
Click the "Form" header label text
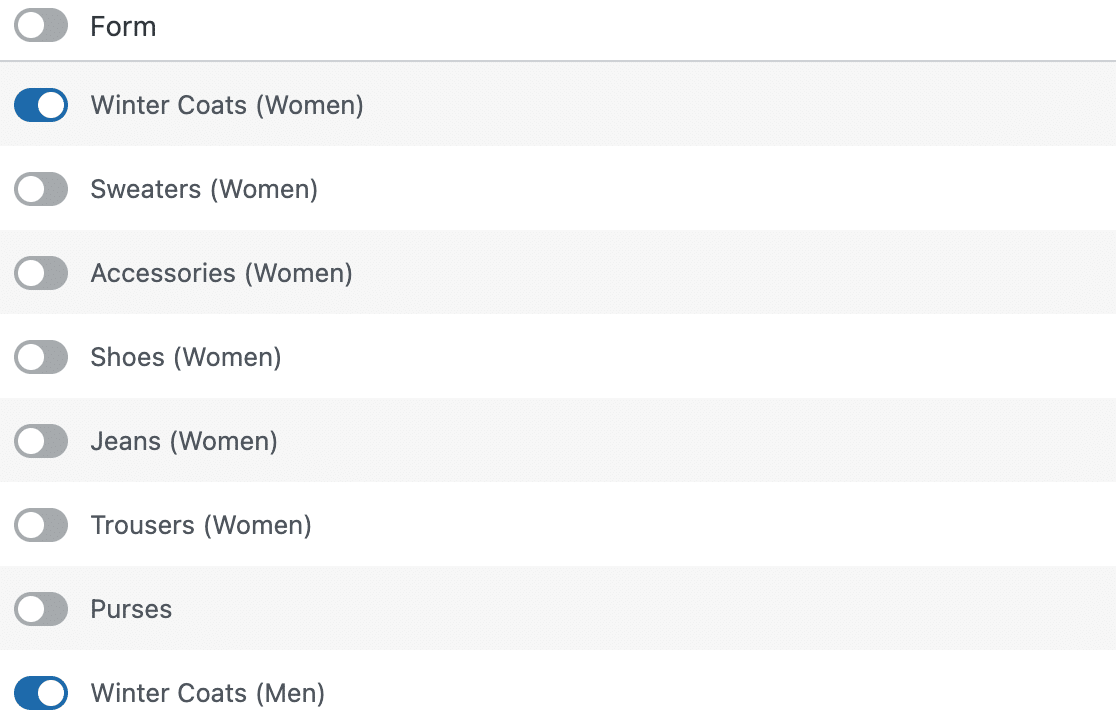click(123, 27)
